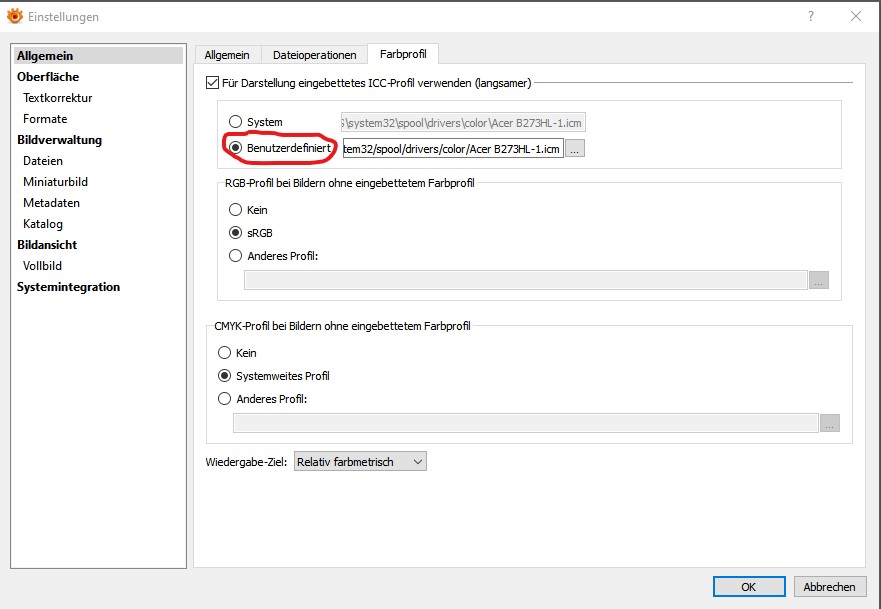This screenshot has height=609, width=881.
Task: Select Bildansicht in the tree
Action: [47, 245]
